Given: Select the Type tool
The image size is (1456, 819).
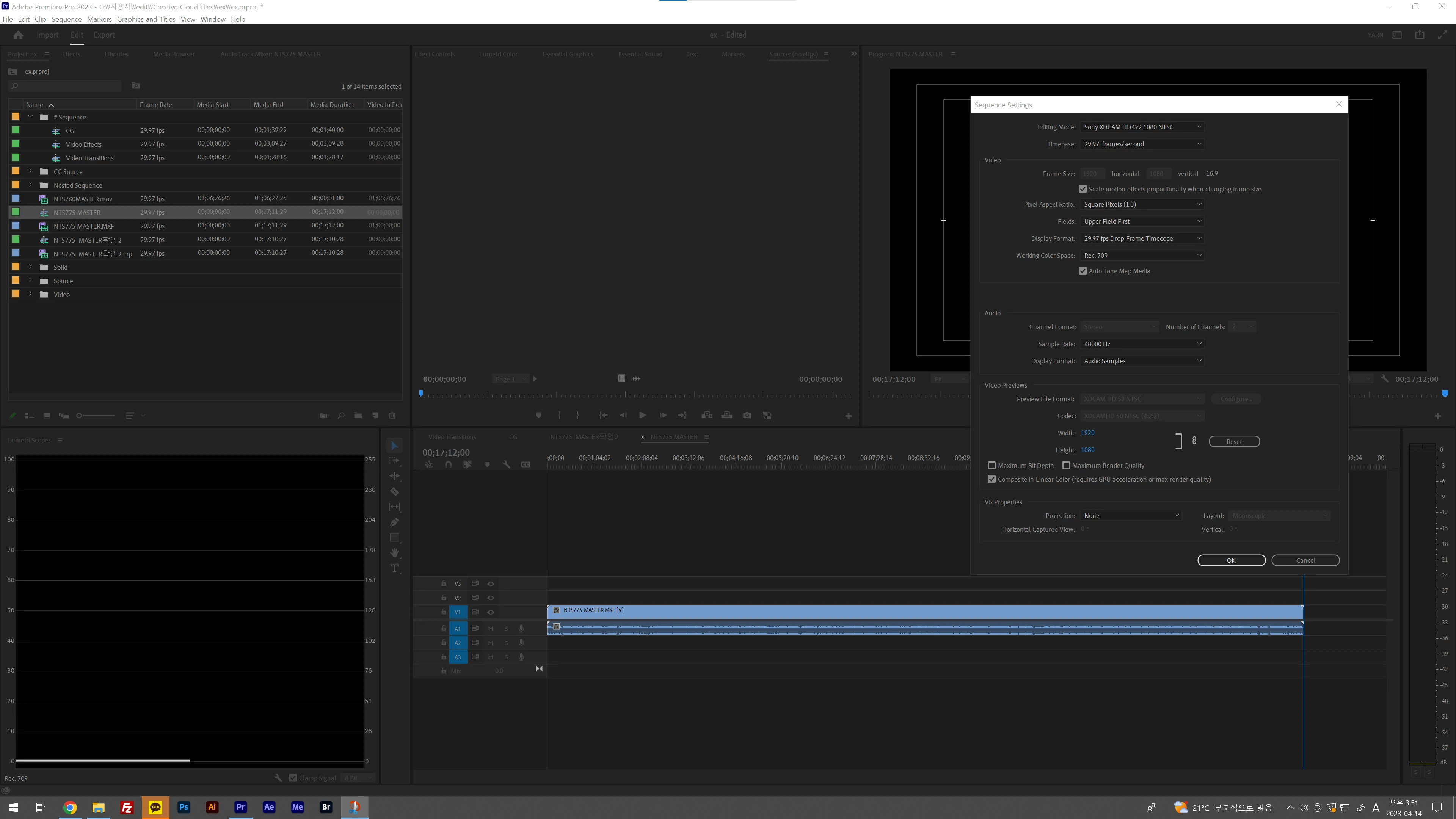Looking at the screenshot, I should [394, 568].
